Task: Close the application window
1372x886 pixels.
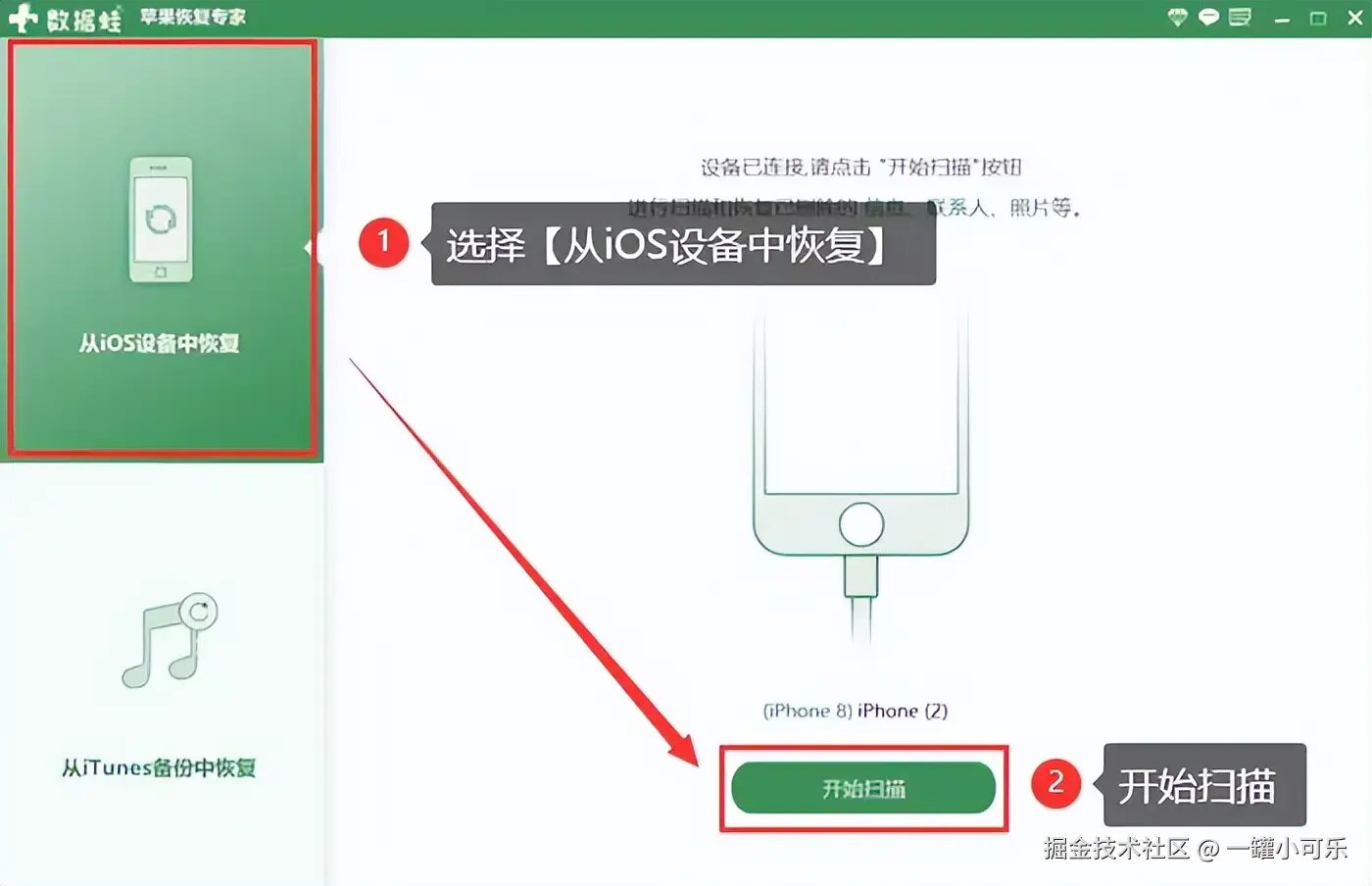Action: (x=1355, y=19)
